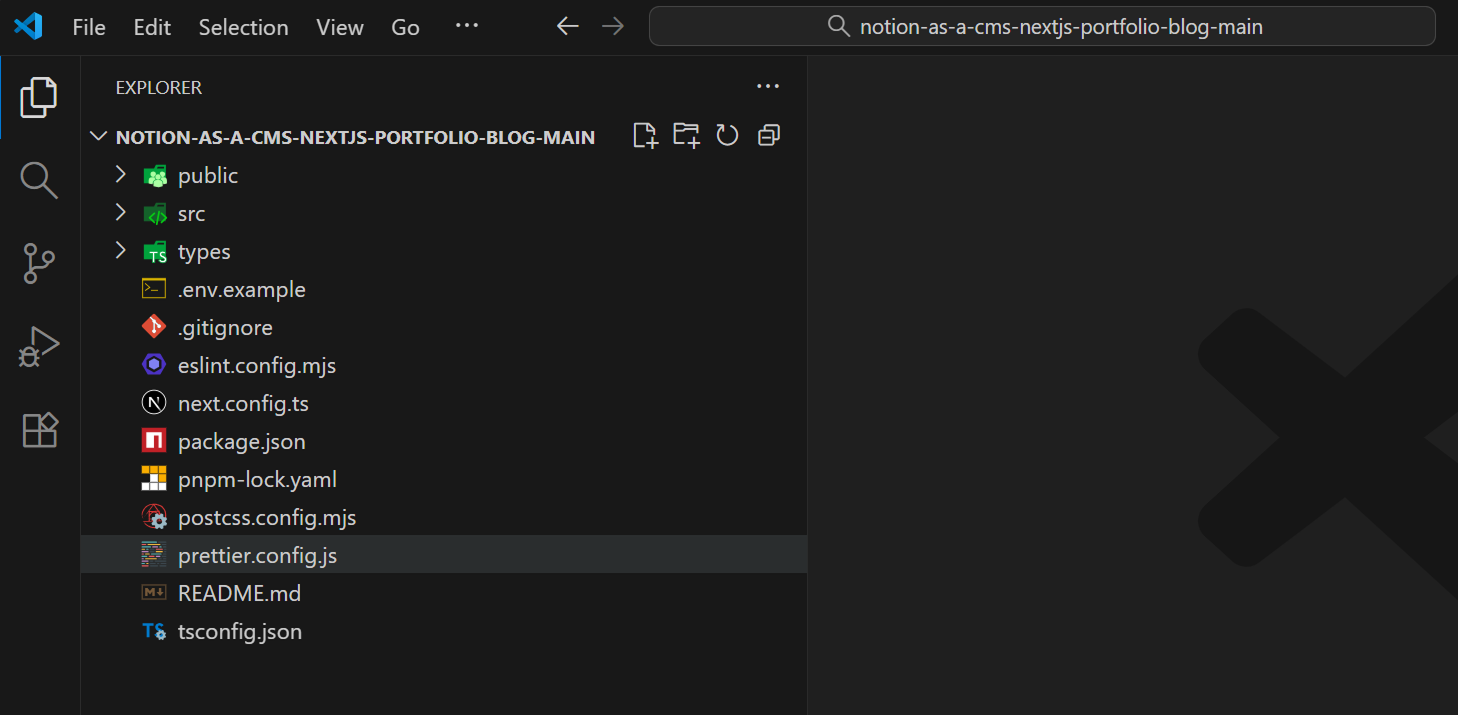Click the EXPLORER panel heading
The height and width of the screenshot is (715, 1458).
pos(159,88)
